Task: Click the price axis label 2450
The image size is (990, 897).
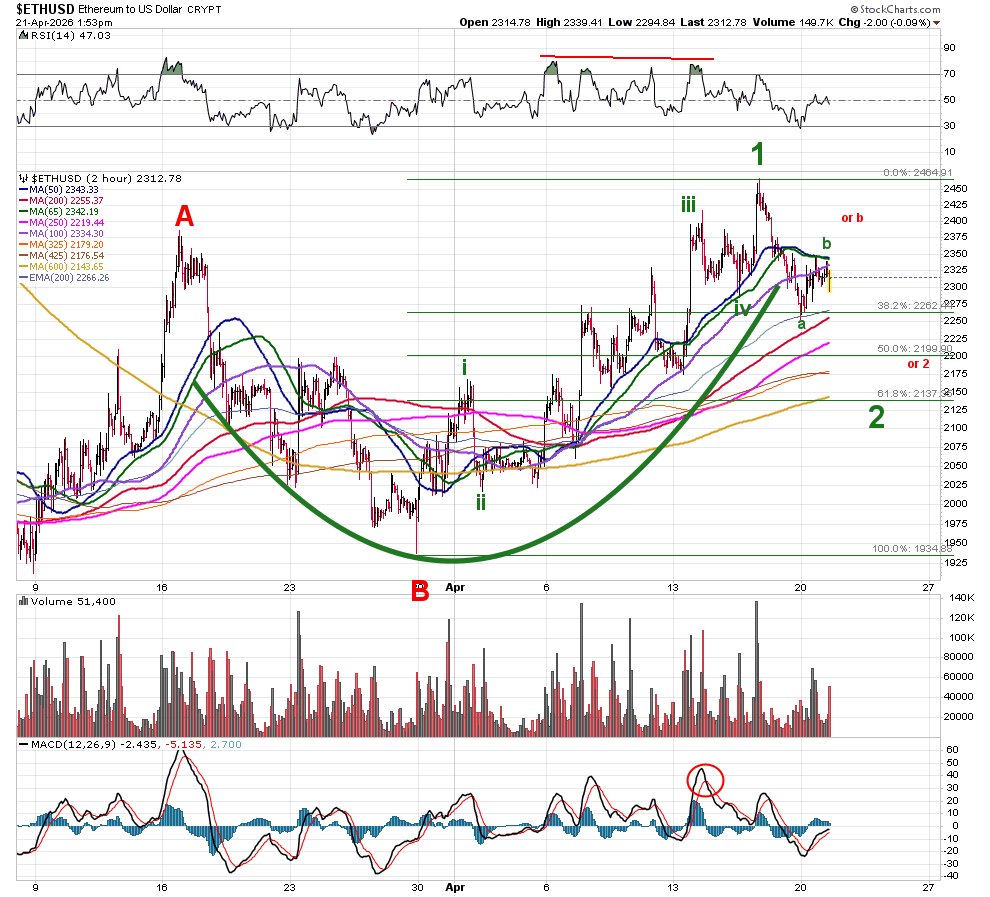Action: point(955,189)
